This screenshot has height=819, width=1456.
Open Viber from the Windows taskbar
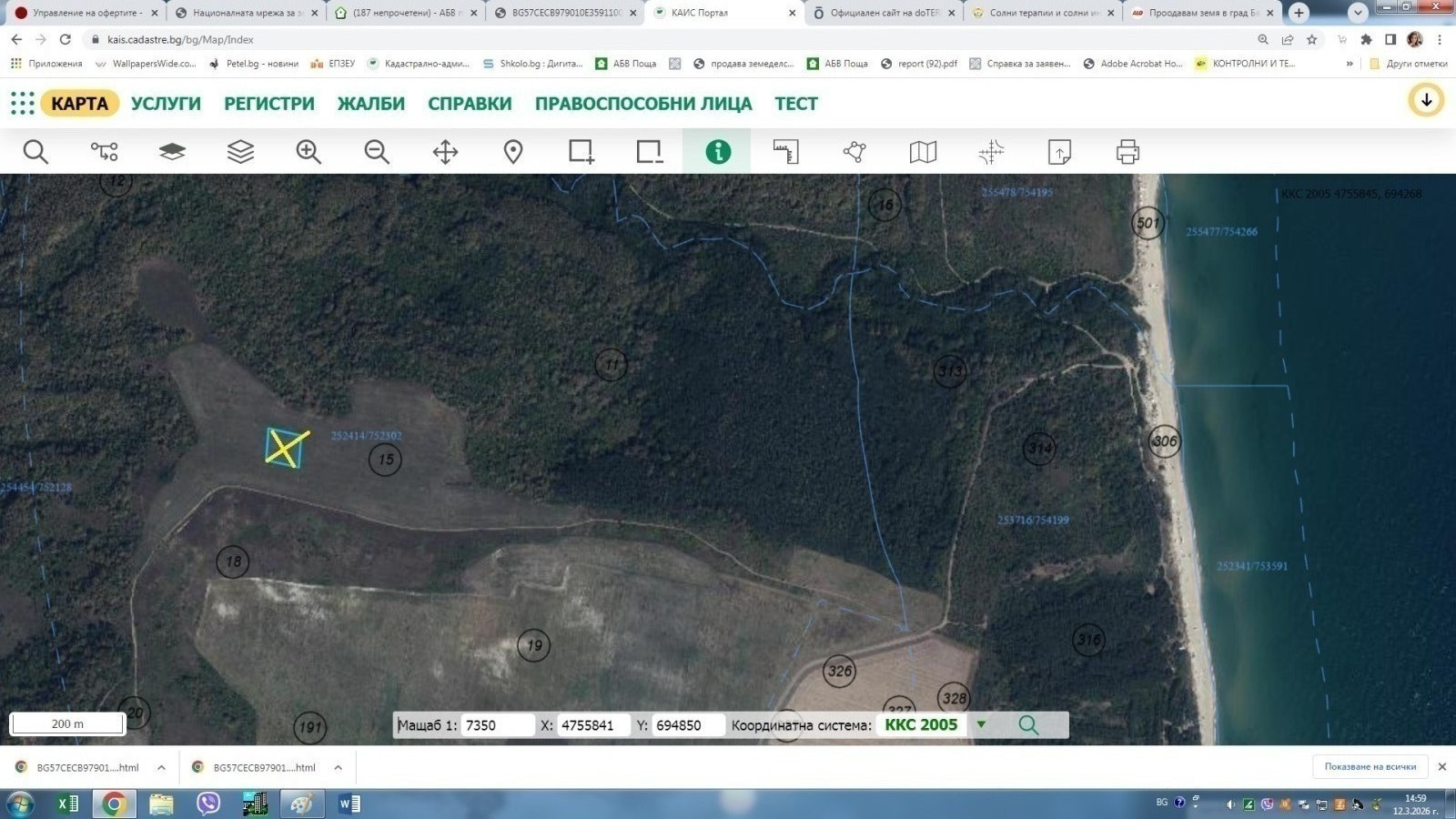coord(208,804)
